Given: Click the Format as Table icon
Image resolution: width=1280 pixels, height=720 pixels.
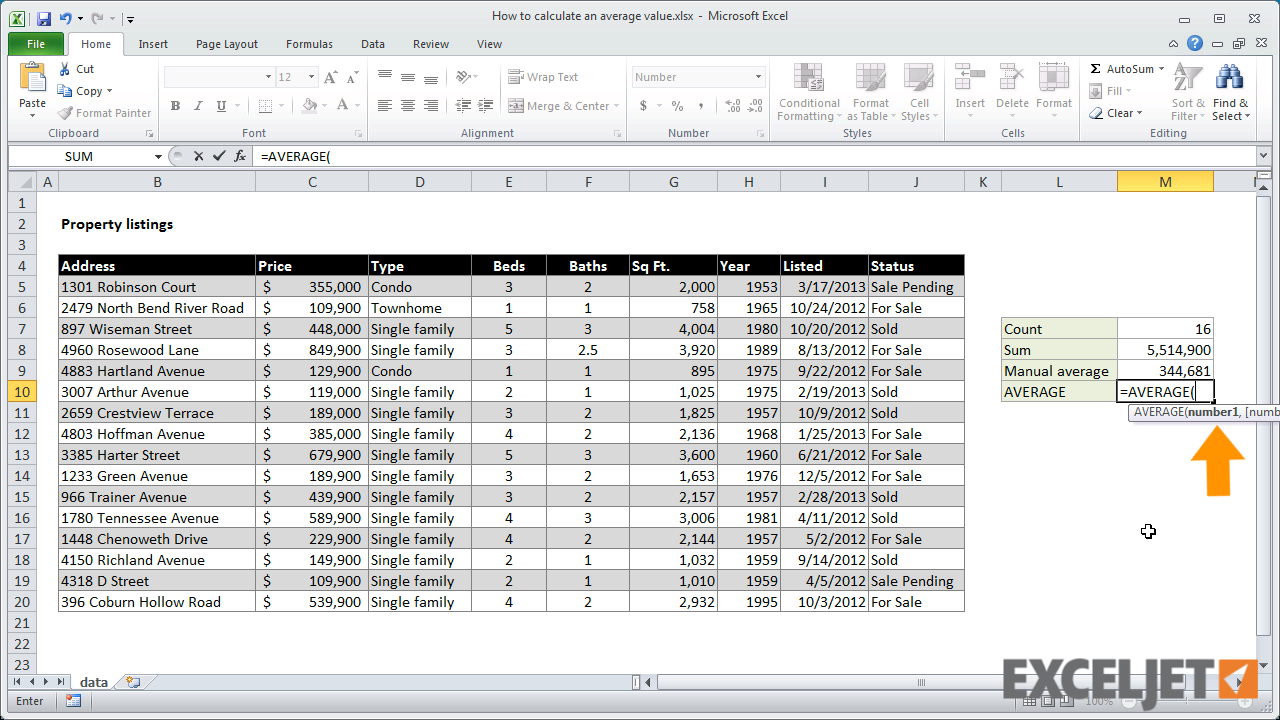Looking at the screenshot, I should [x=870, y=79].
